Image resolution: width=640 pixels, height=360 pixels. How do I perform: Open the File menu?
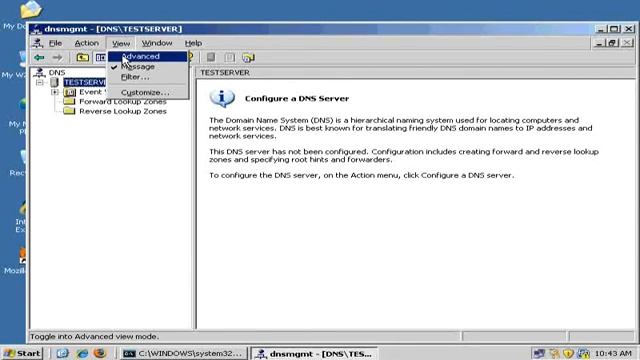click(55, 43)
